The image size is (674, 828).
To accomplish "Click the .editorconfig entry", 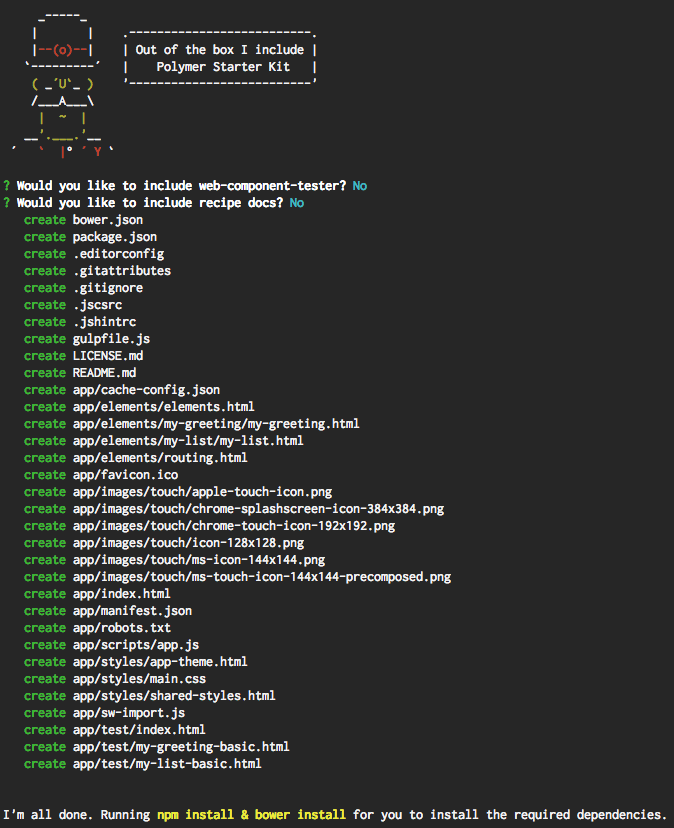I will pyautogui.click(x=118, y=254).
